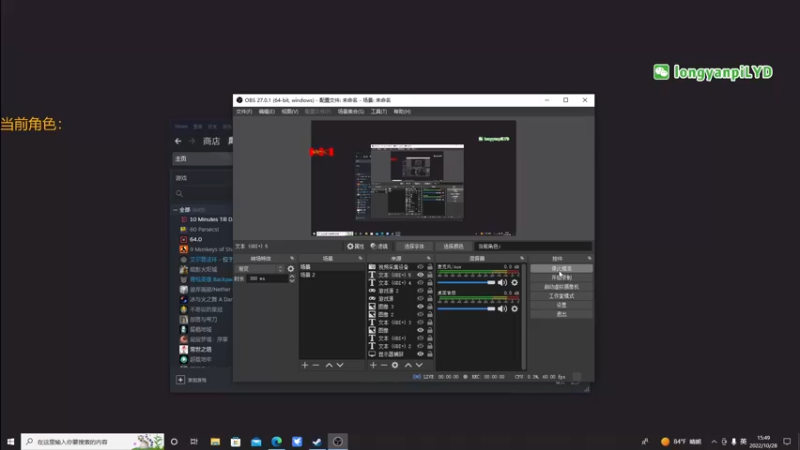800x450 pixels.
Task: Remove selected source with minus icon
Action: (384, 365)
